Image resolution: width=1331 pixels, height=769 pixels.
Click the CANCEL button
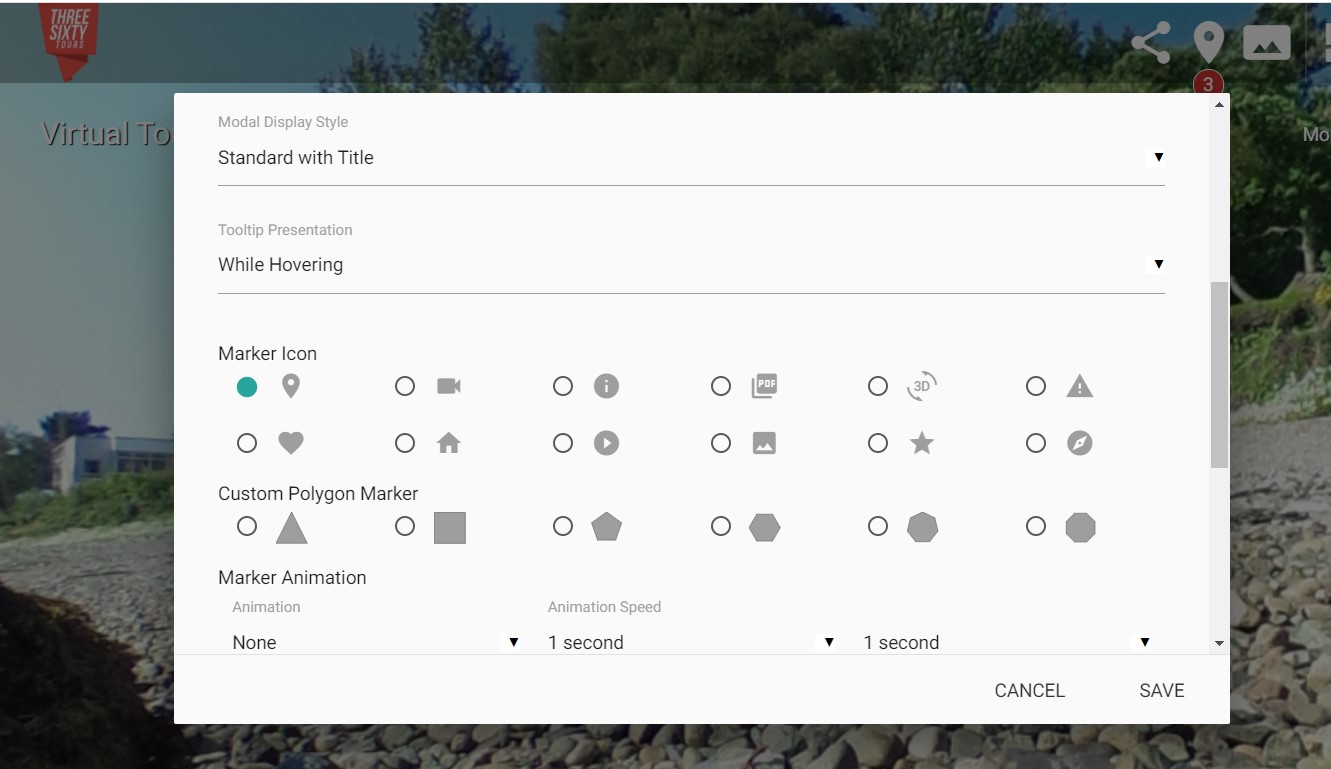point(1029,690)
